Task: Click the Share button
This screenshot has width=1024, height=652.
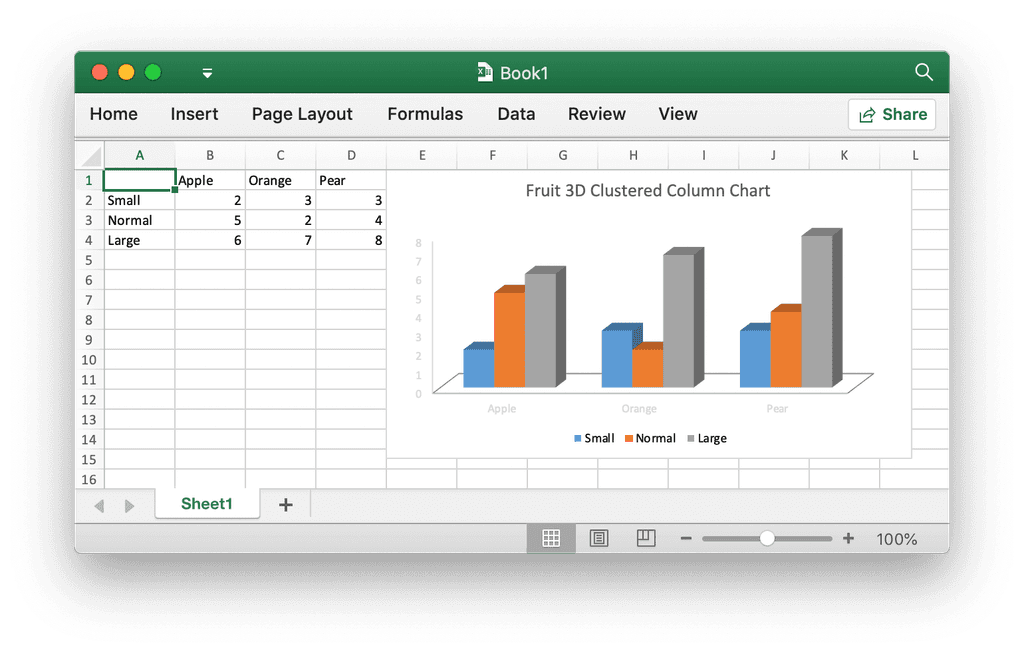Action: 892,114
